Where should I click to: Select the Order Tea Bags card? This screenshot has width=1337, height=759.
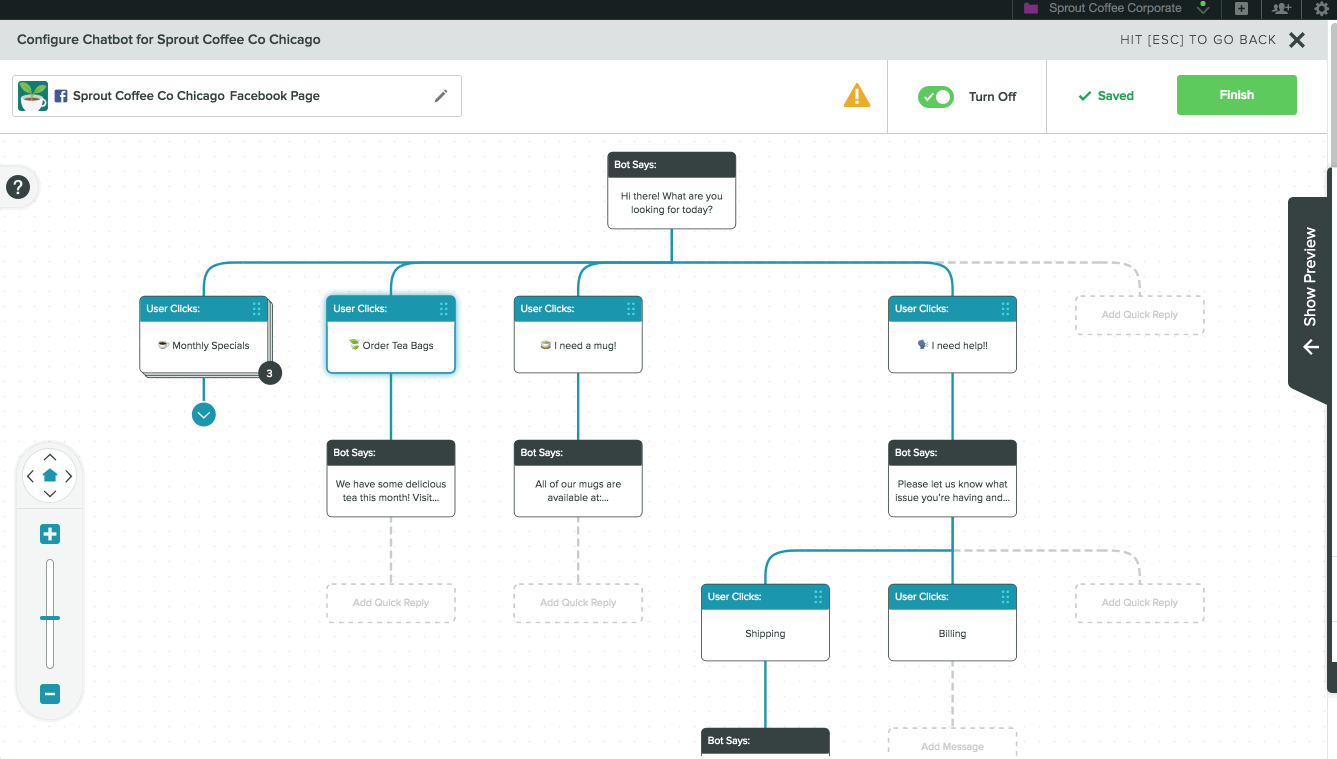[x=391, y=335]
